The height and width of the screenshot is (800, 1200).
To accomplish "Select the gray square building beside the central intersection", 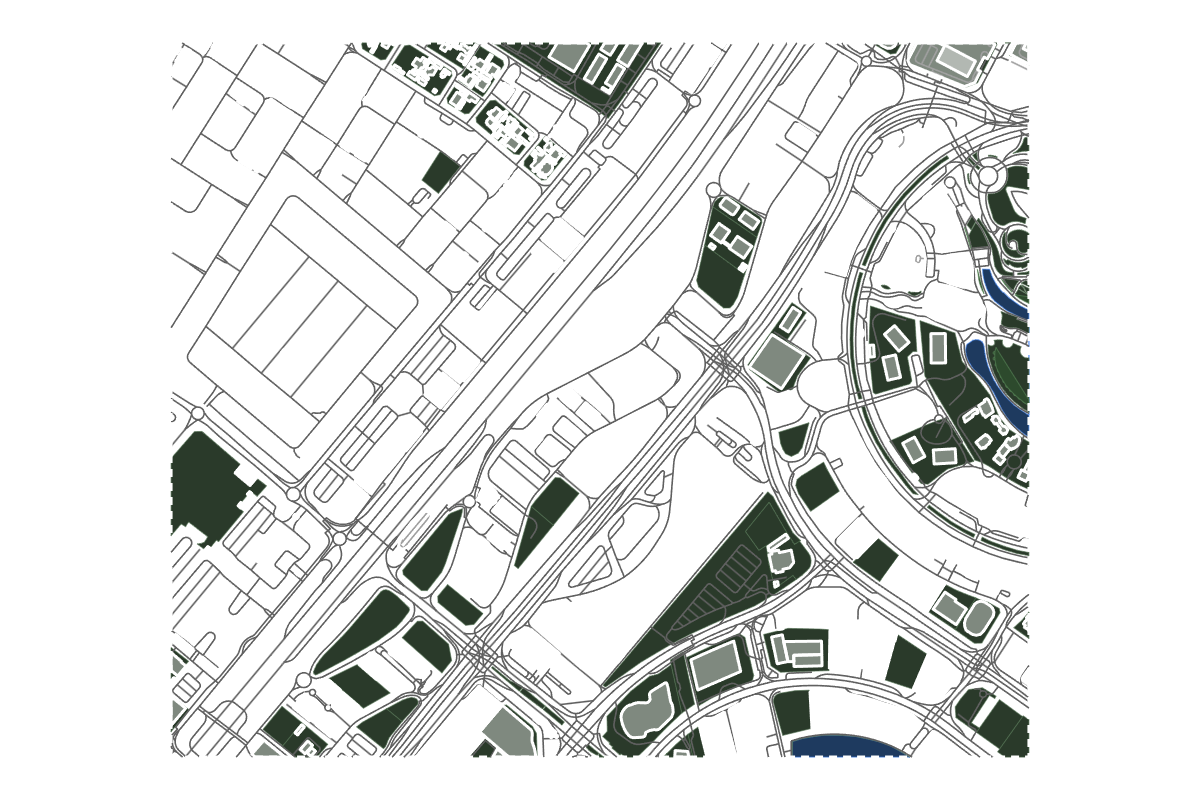I will (x=779, y=360).
